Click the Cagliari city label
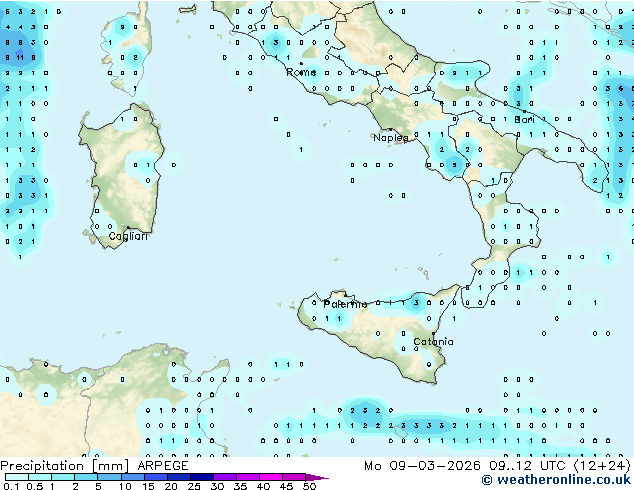Image resolution: width=634 pixels, height=490 pixels. 128,236
